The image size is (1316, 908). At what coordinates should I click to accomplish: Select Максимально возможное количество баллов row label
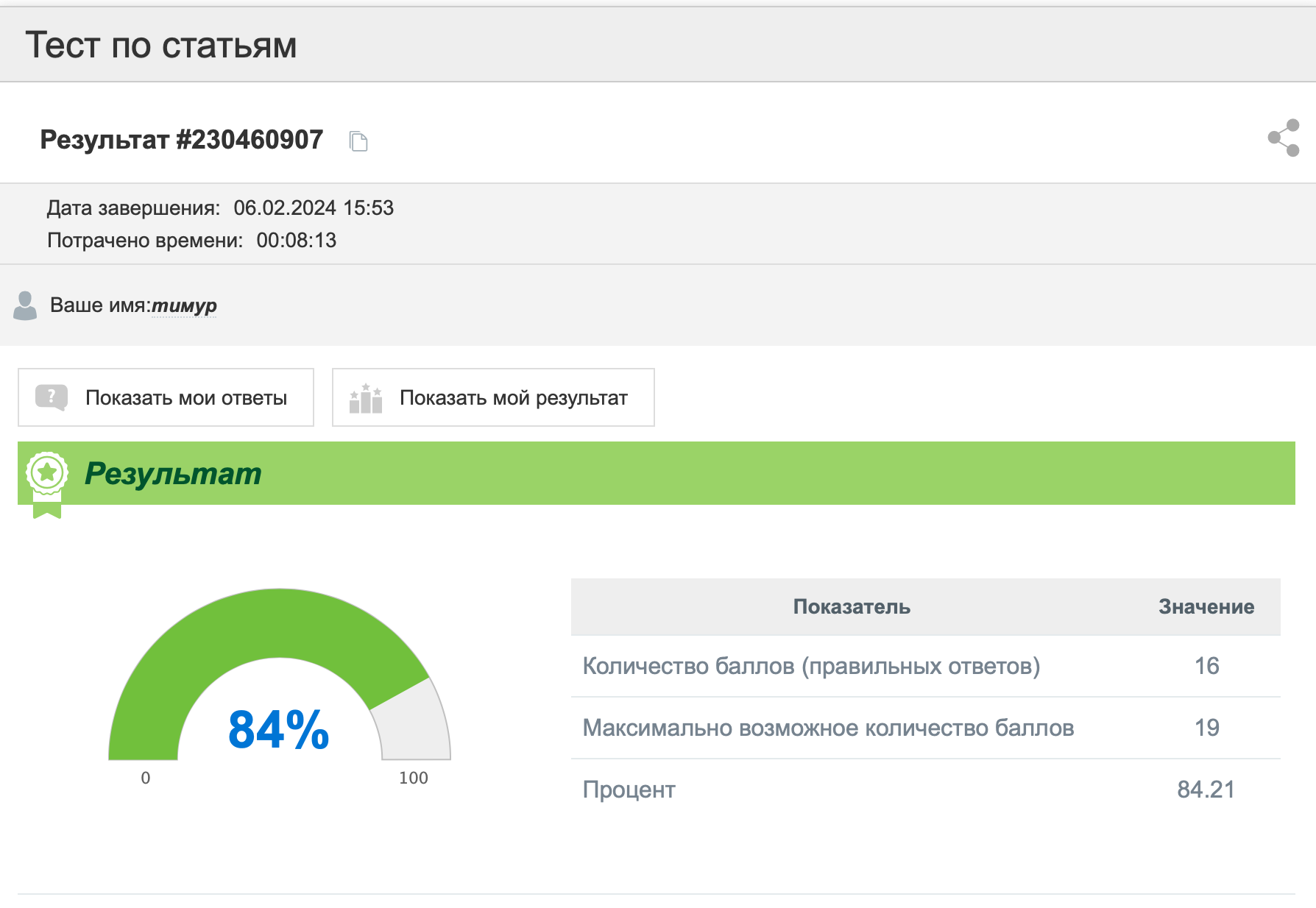point(828,728)
